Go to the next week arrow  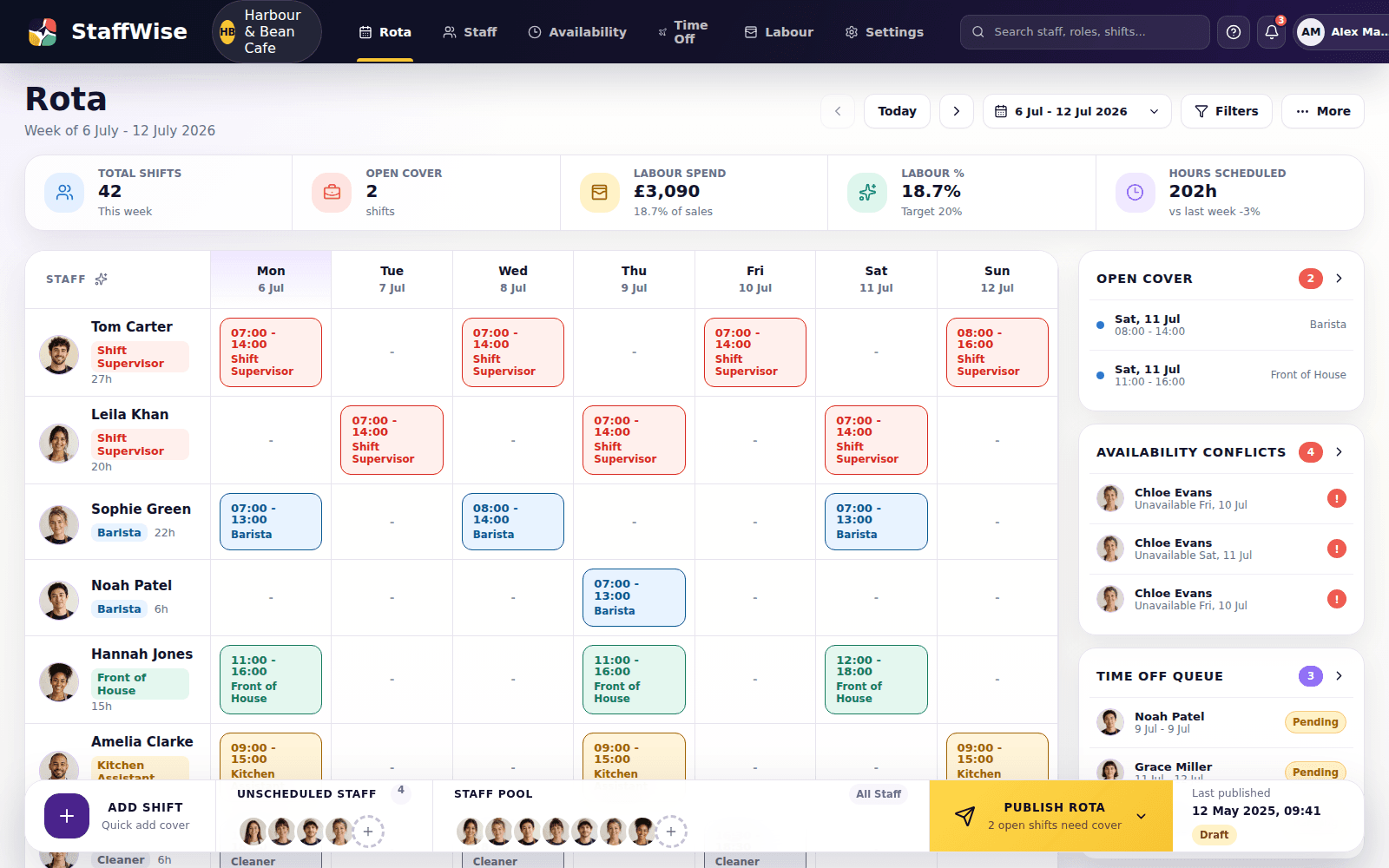tap(957, 111)
